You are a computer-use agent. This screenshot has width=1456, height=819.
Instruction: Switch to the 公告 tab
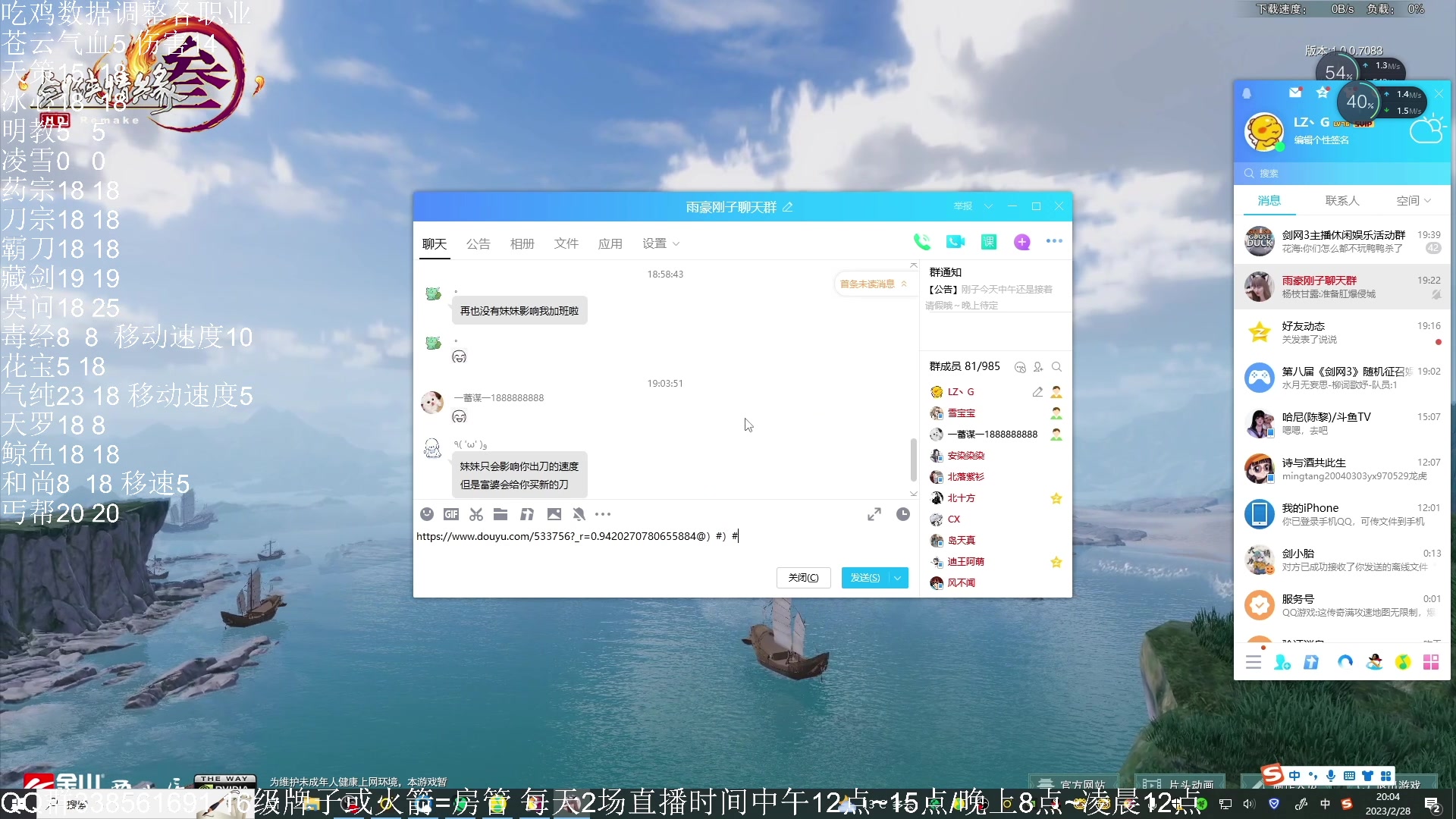point(478,243)
